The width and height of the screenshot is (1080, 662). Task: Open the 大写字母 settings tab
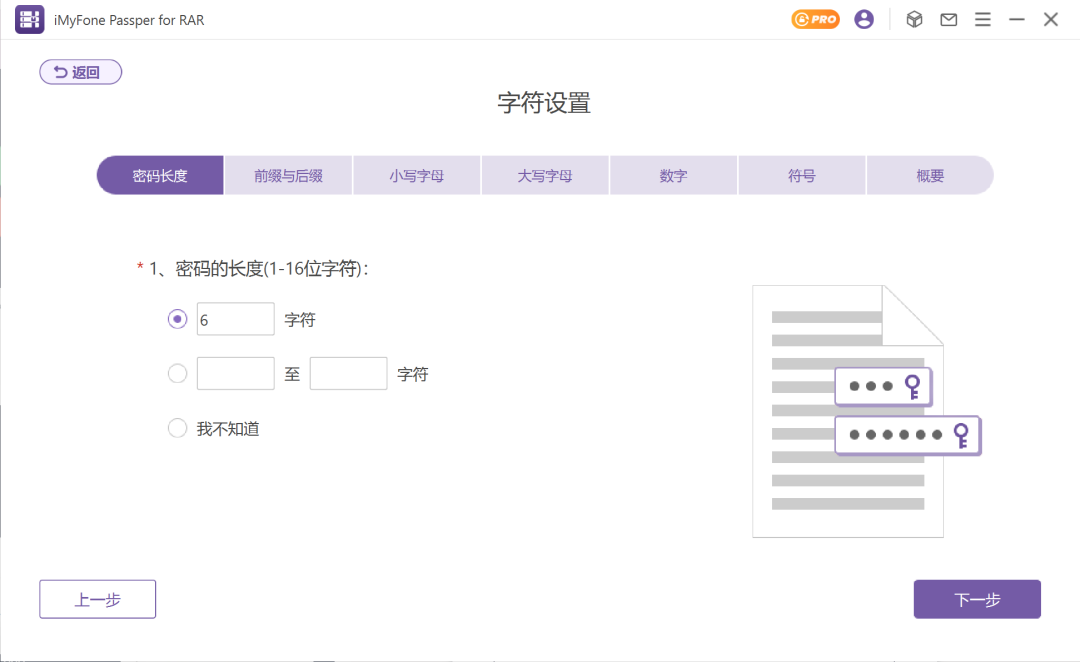545,175
